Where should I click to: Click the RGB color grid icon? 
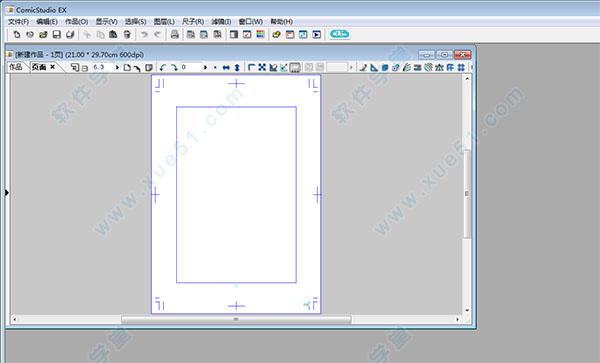tap(260, 34)
